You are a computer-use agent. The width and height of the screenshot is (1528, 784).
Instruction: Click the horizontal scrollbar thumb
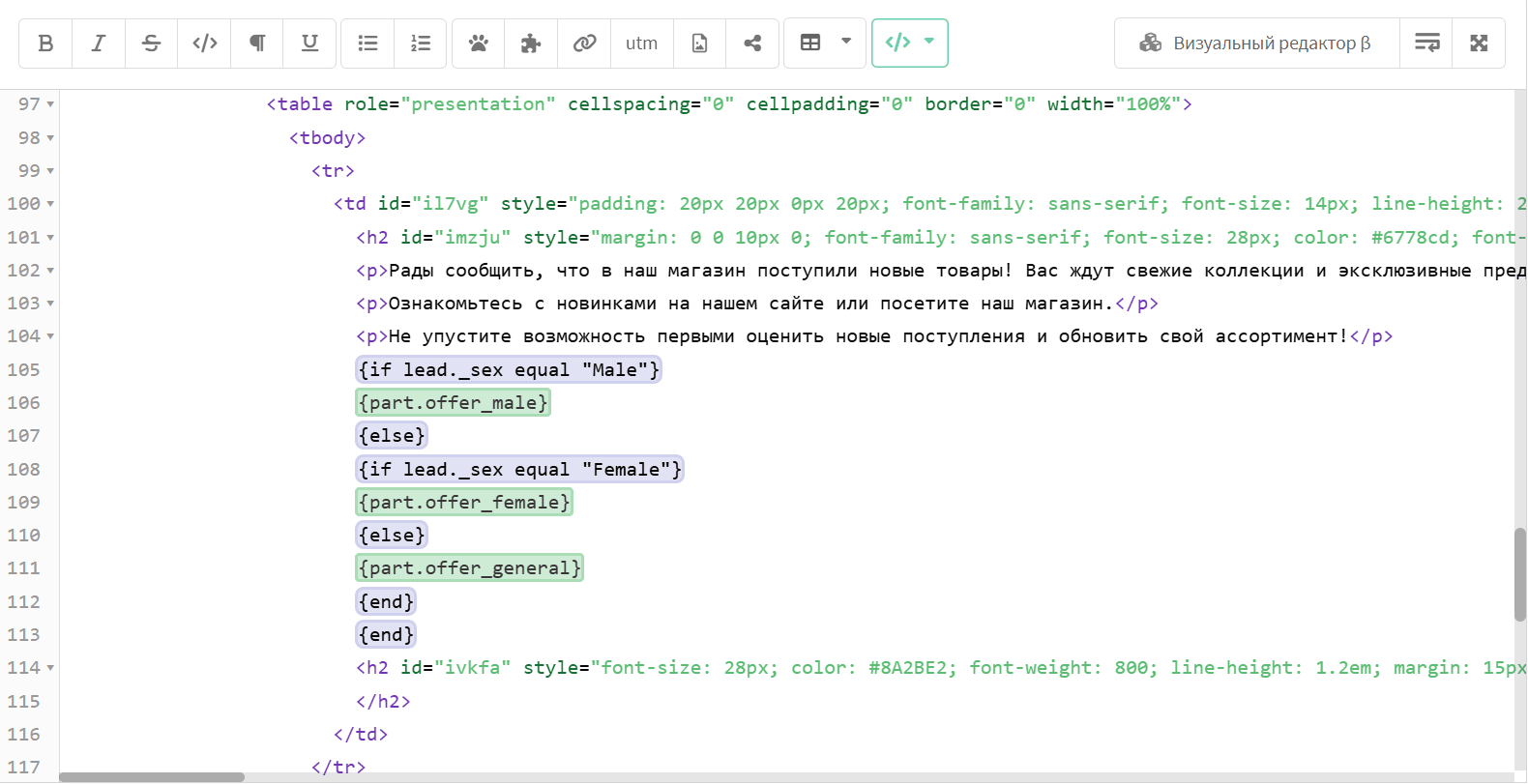152,777
